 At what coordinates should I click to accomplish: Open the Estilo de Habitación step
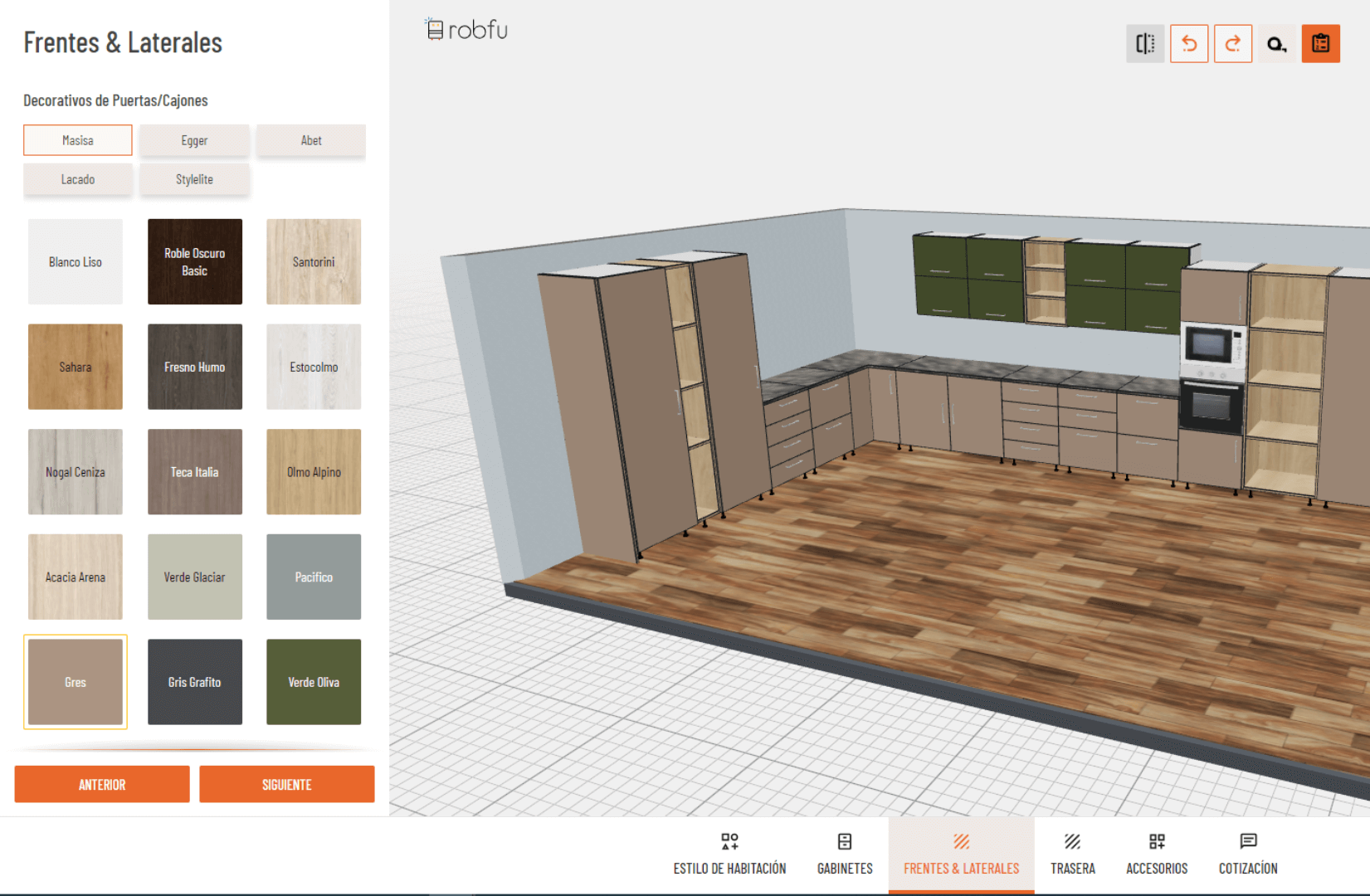(729, 855)
